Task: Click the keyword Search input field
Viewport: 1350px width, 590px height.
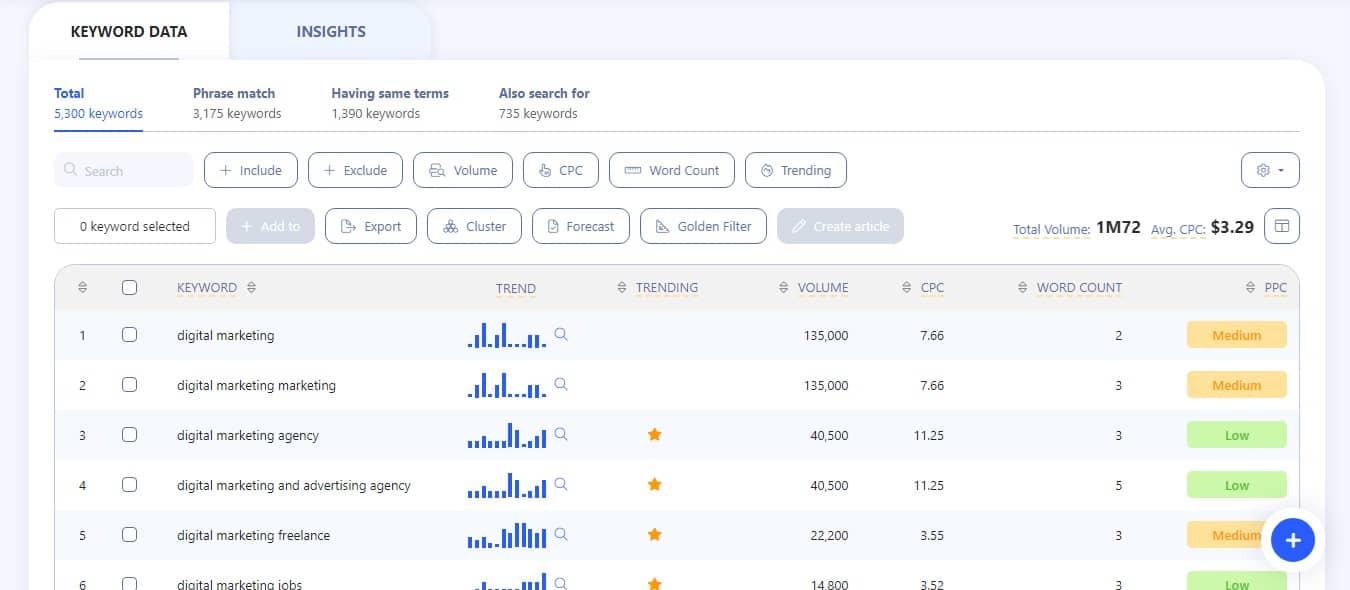Action: click(124, 170)
